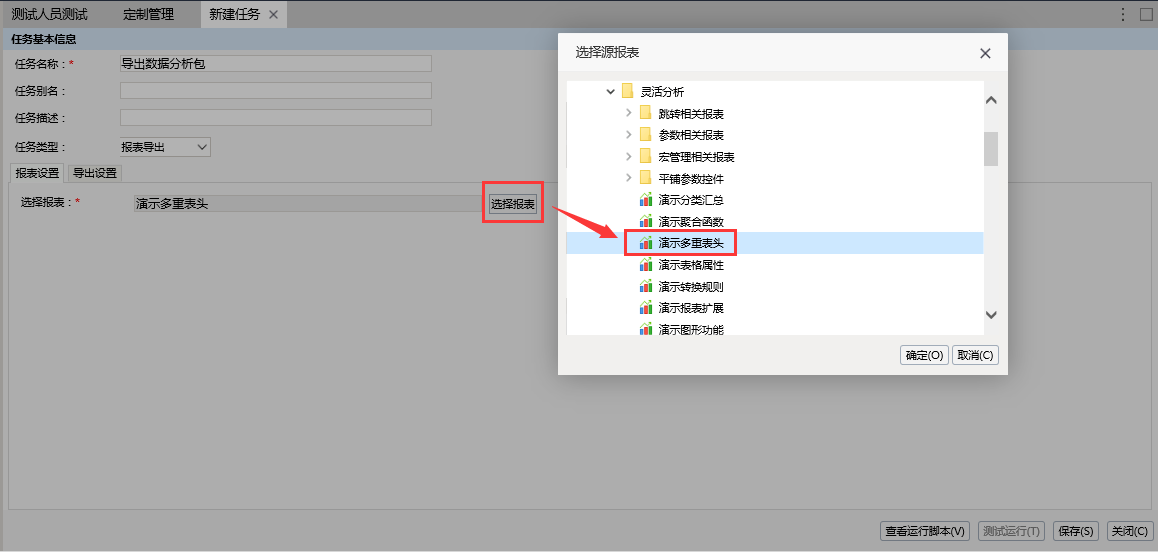Click the 演示转换规则 report chart icon
The height and width of the screenshot is (552, 1158).
[645, 286]
